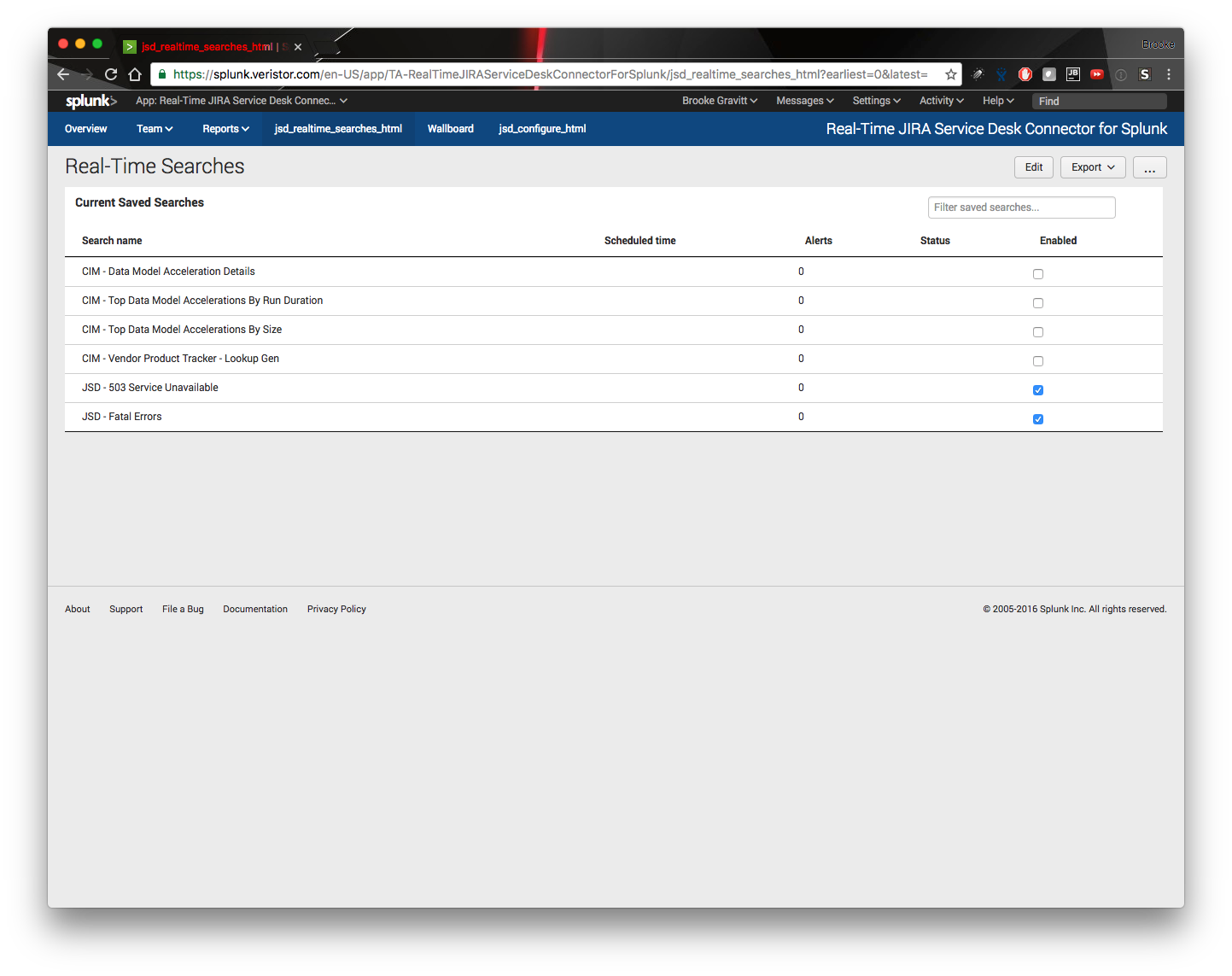
Task: Click the Edit button
Action: [x=1034, y=167]
